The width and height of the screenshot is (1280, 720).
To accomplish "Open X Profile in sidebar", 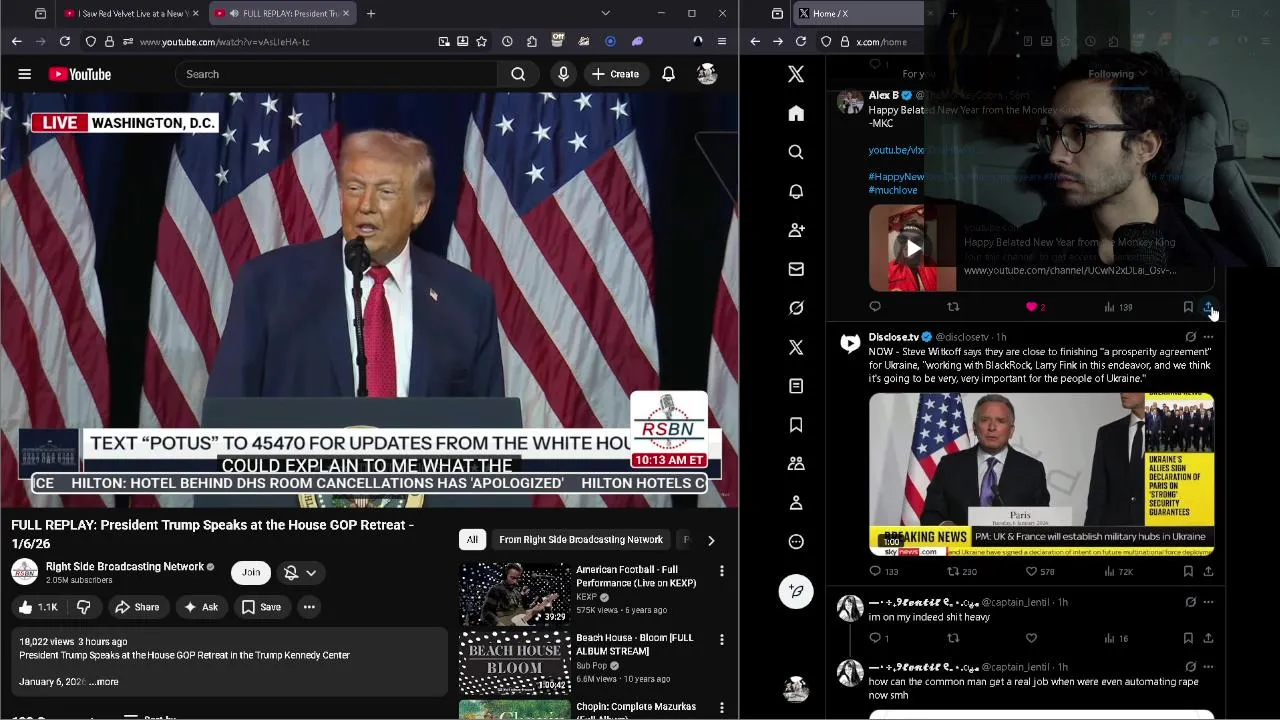I will tap(796, 503).
